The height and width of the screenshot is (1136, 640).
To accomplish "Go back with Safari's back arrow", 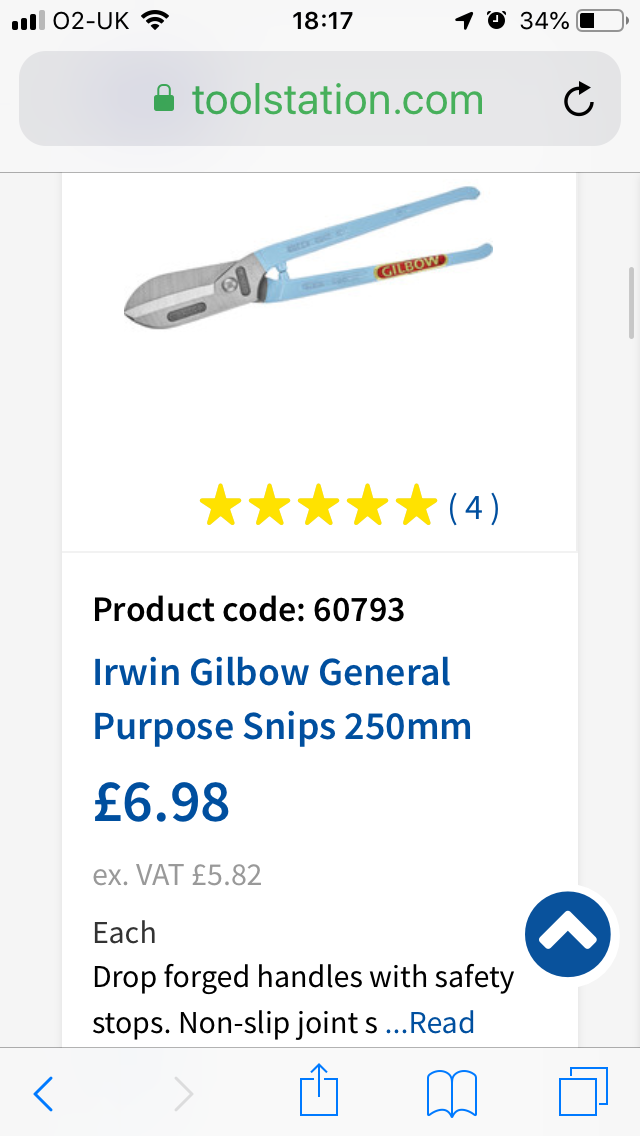I will tap(43, 1094).
